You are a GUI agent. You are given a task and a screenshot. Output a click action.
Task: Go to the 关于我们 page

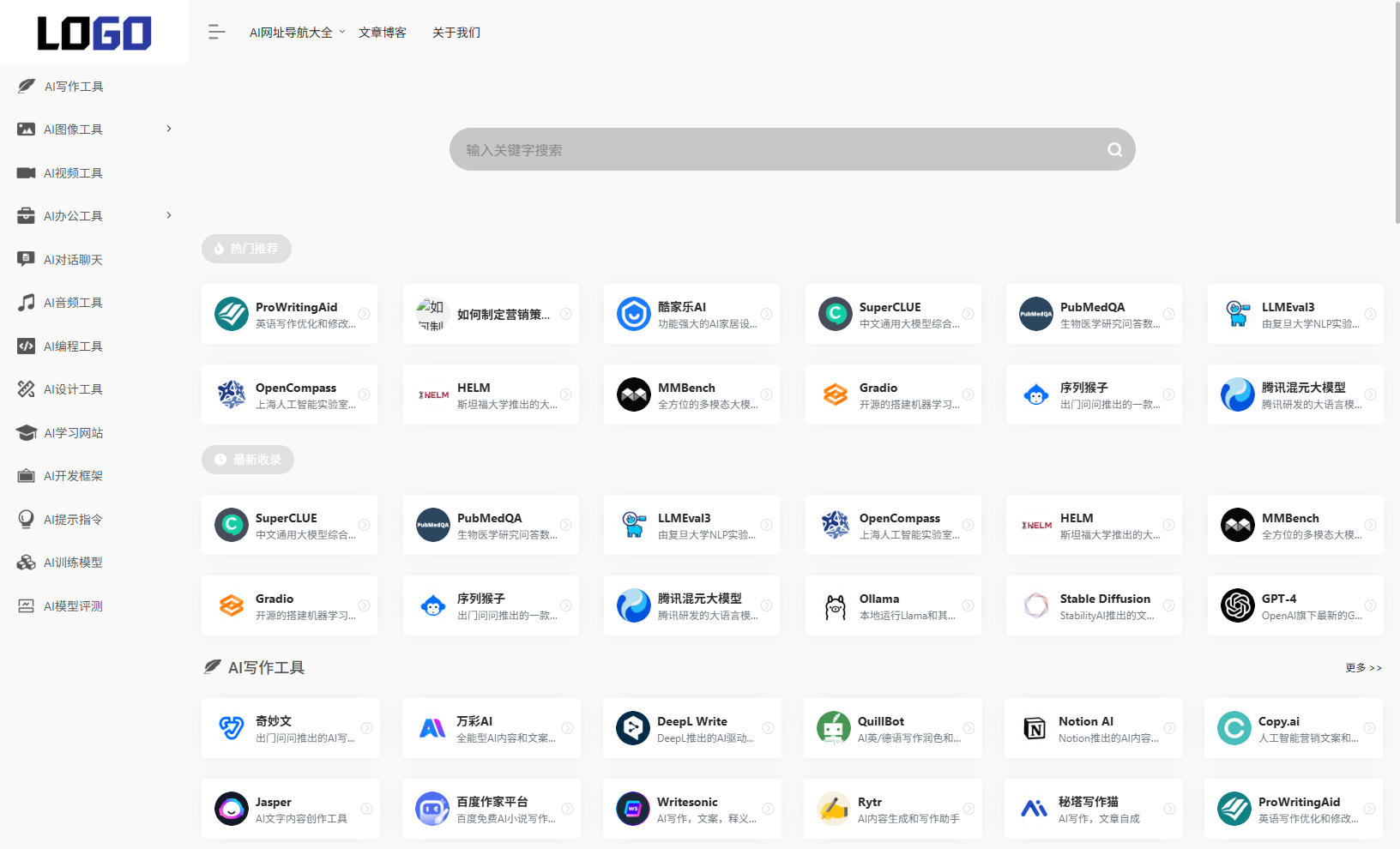coord(456,33)
